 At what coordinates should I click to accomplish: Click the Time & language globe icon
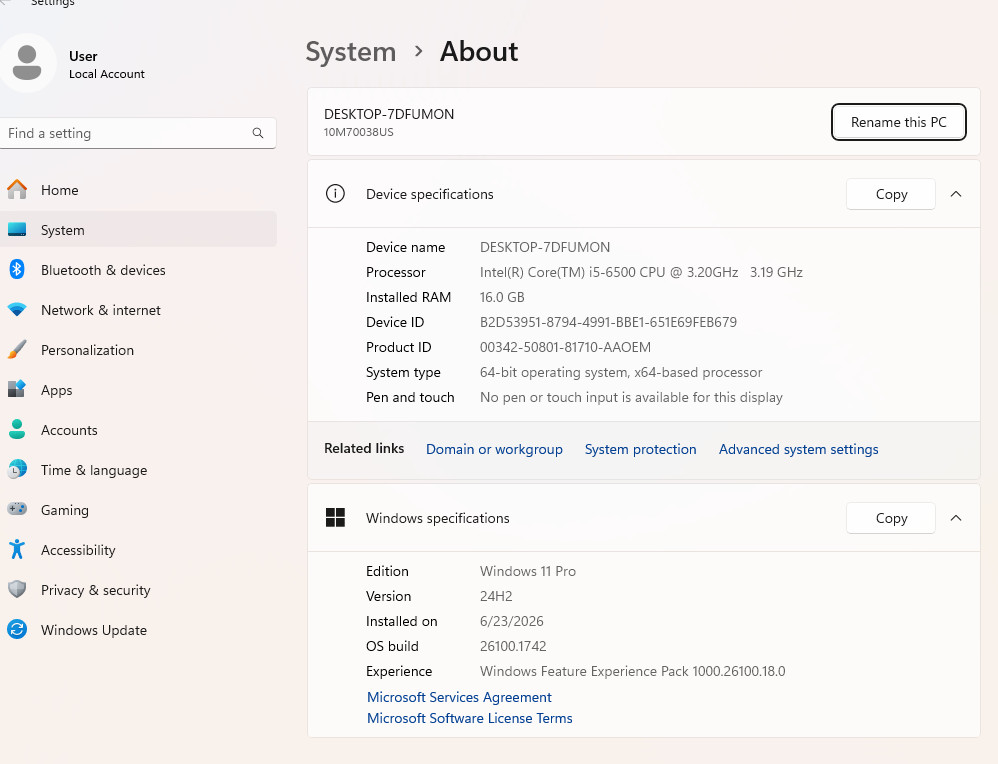pos(17,470)
